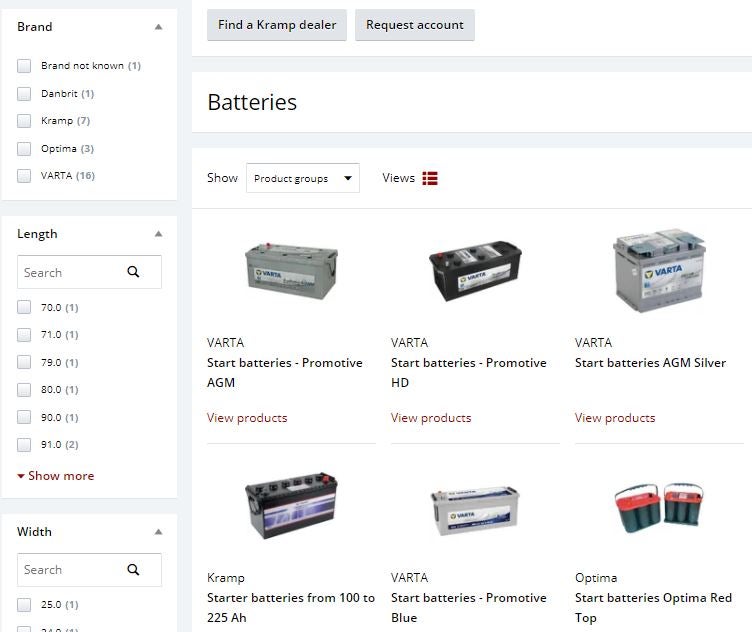Screen dimensions: 752x632
Task: Click the Width search magnifier icon
Action: (x=133, y=570)
